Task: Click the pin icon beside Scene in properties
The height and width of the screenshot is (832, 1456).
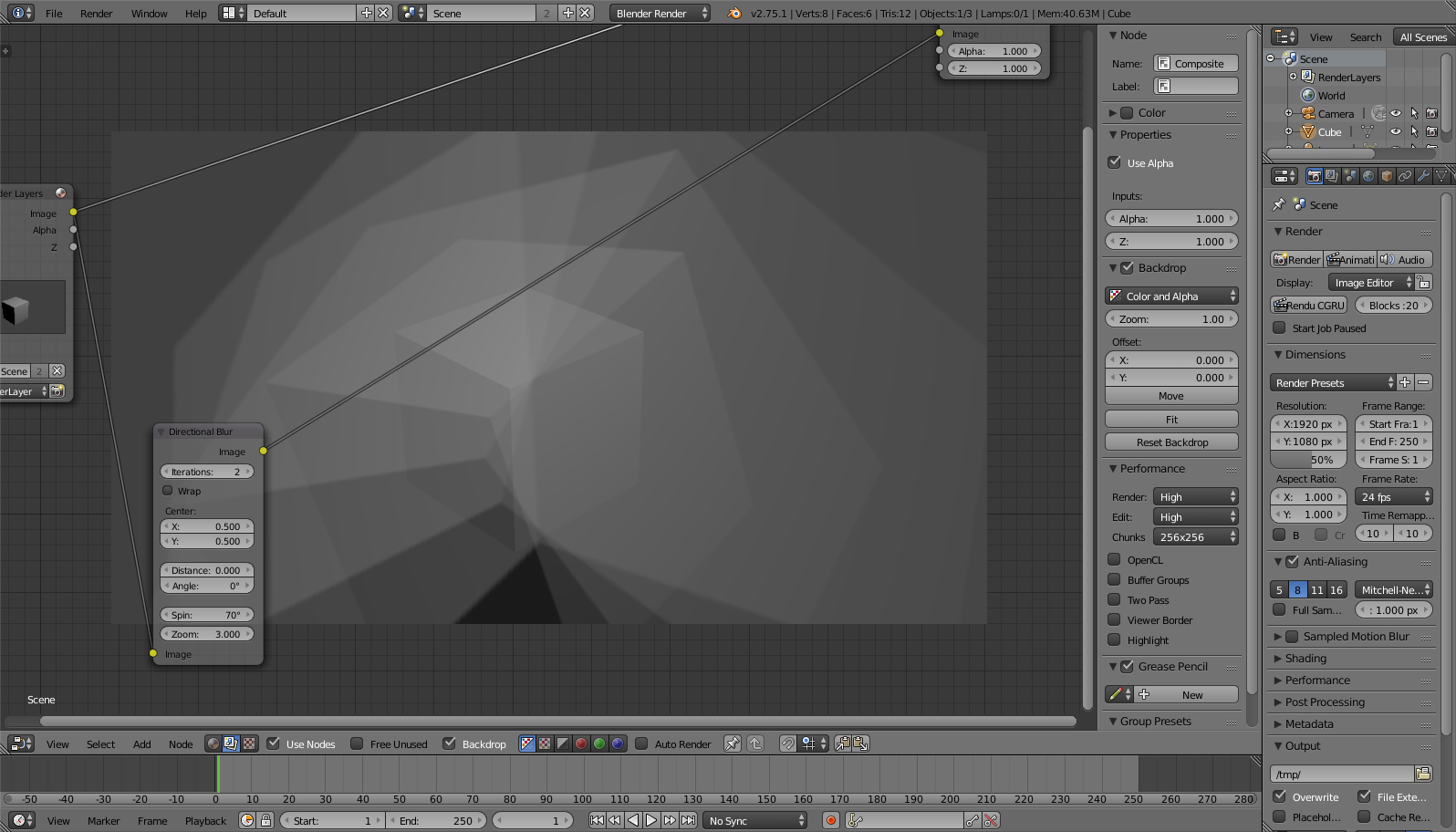Action: point(1279,205)
